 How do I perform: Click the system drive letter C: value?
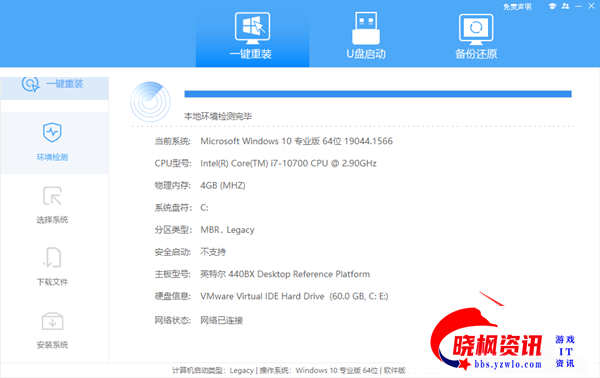(x=204, y=208)
